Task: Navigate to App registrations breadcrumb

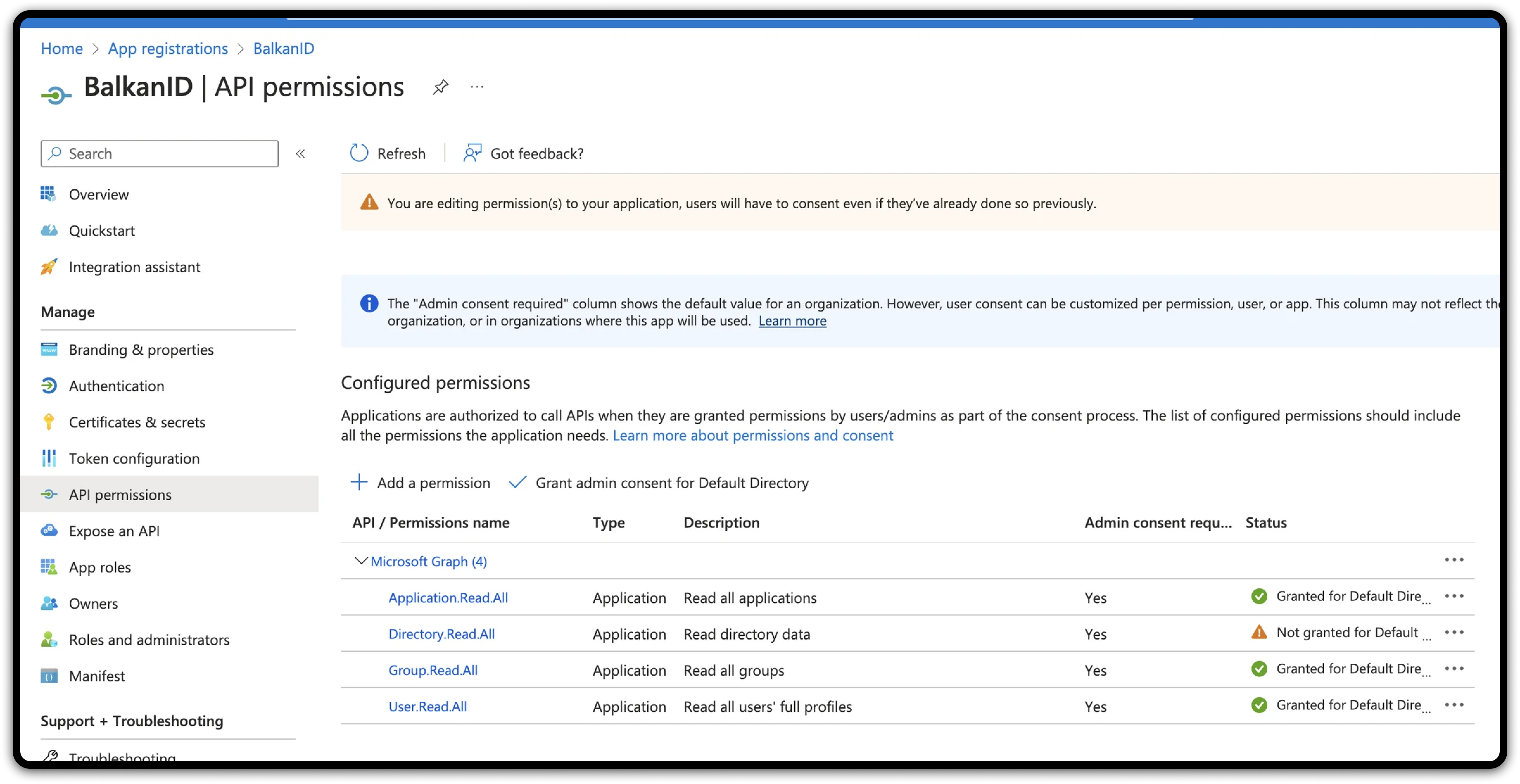Action: (168, 48)
